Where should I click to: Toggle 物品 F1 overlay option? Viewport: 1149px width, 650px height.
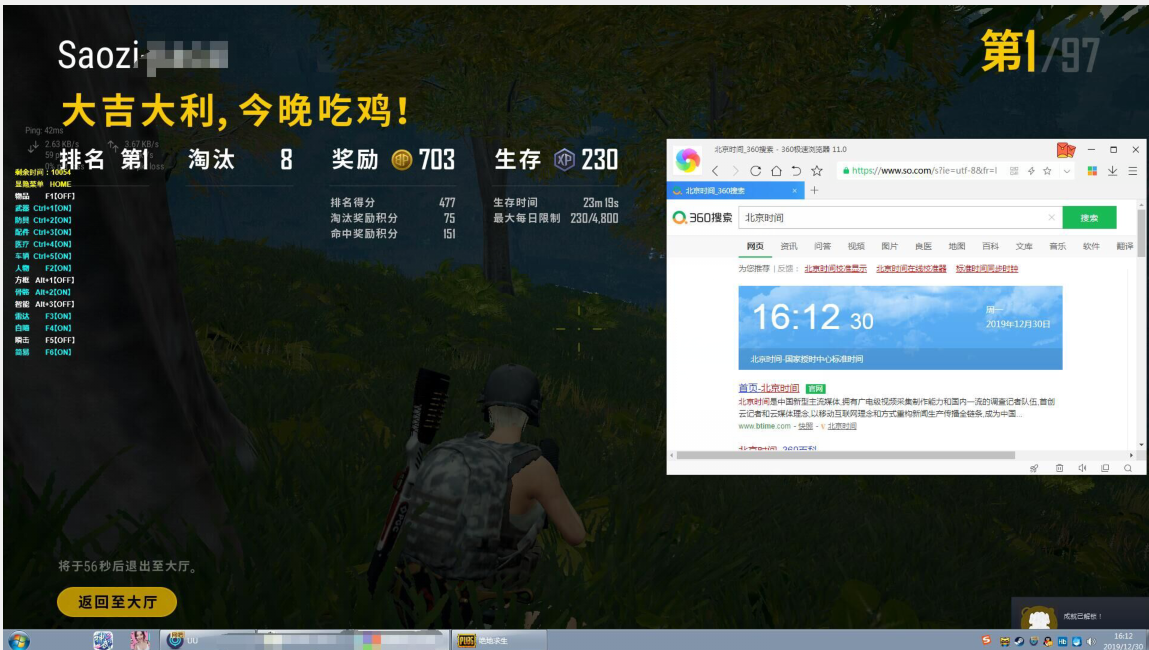click(45, 196)
